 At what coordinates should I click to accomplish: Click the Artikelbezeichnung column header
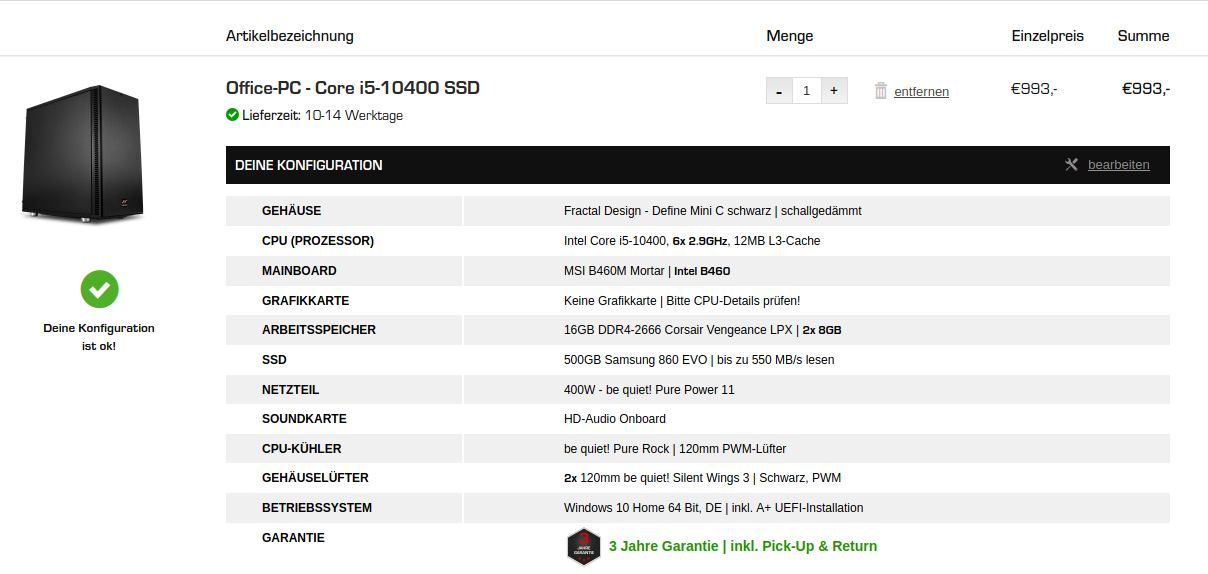tap(290, 36)
